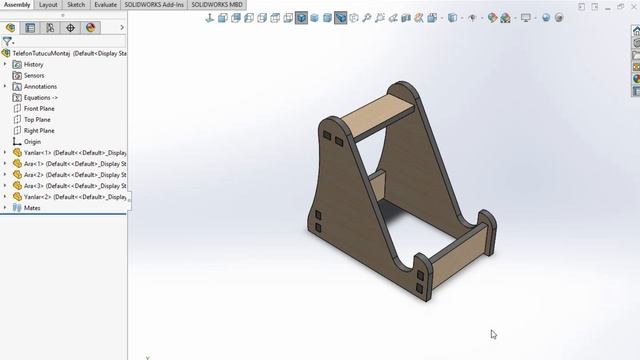Open the FeatureManager design tree tab icon
Screen dimensions: 640x360
[x=10, y=28]
